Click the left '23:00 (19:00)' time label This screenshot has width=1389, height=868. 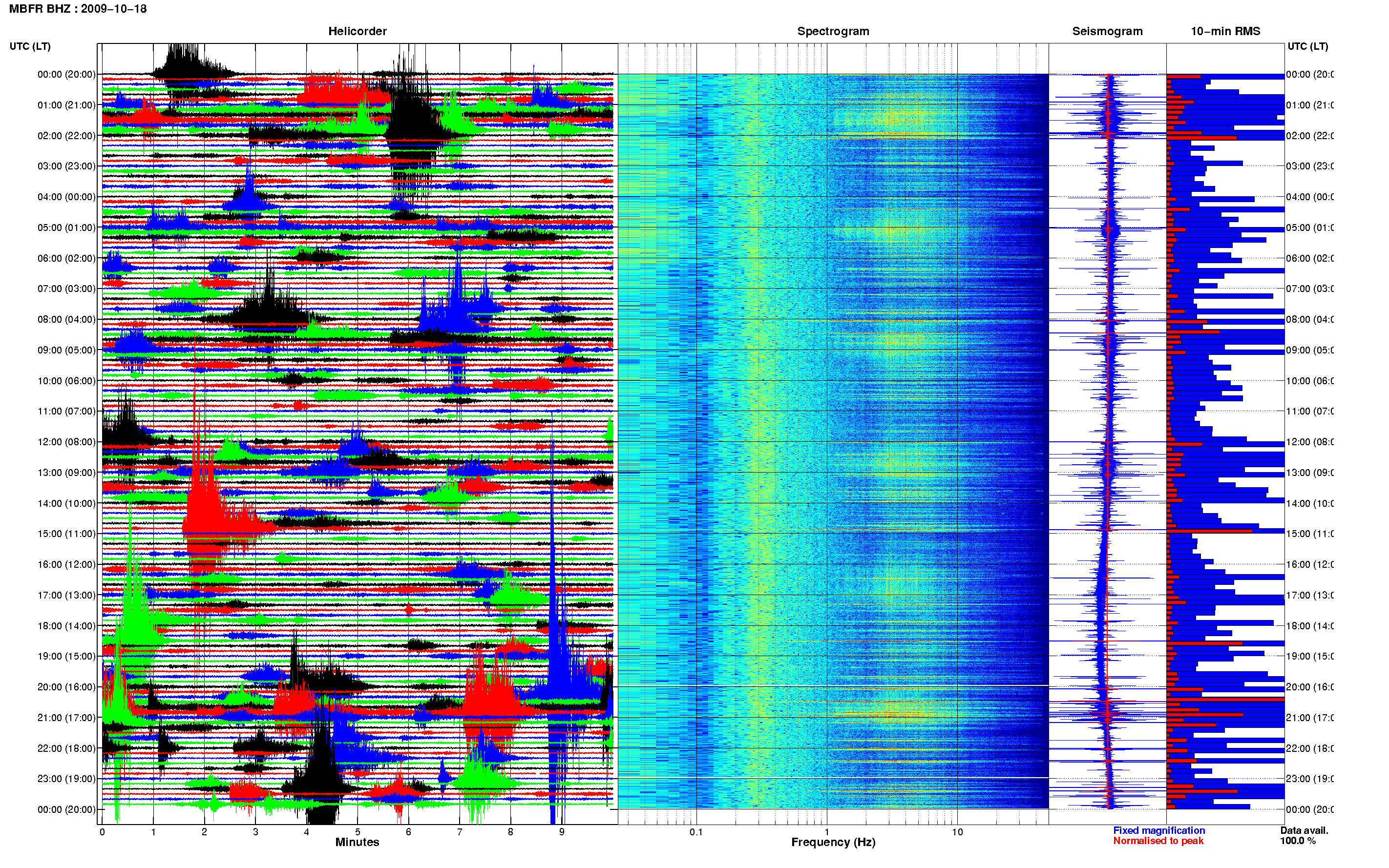click(66, 779)
